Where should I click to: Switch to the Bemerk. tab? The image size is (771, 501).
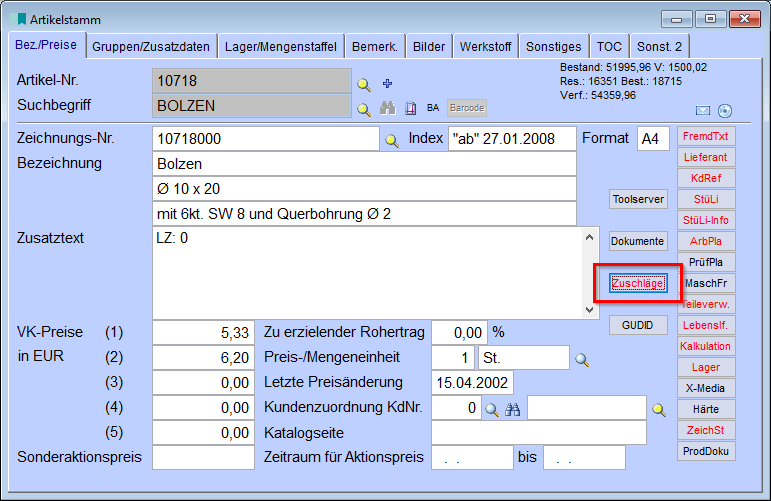coord(375,47)
